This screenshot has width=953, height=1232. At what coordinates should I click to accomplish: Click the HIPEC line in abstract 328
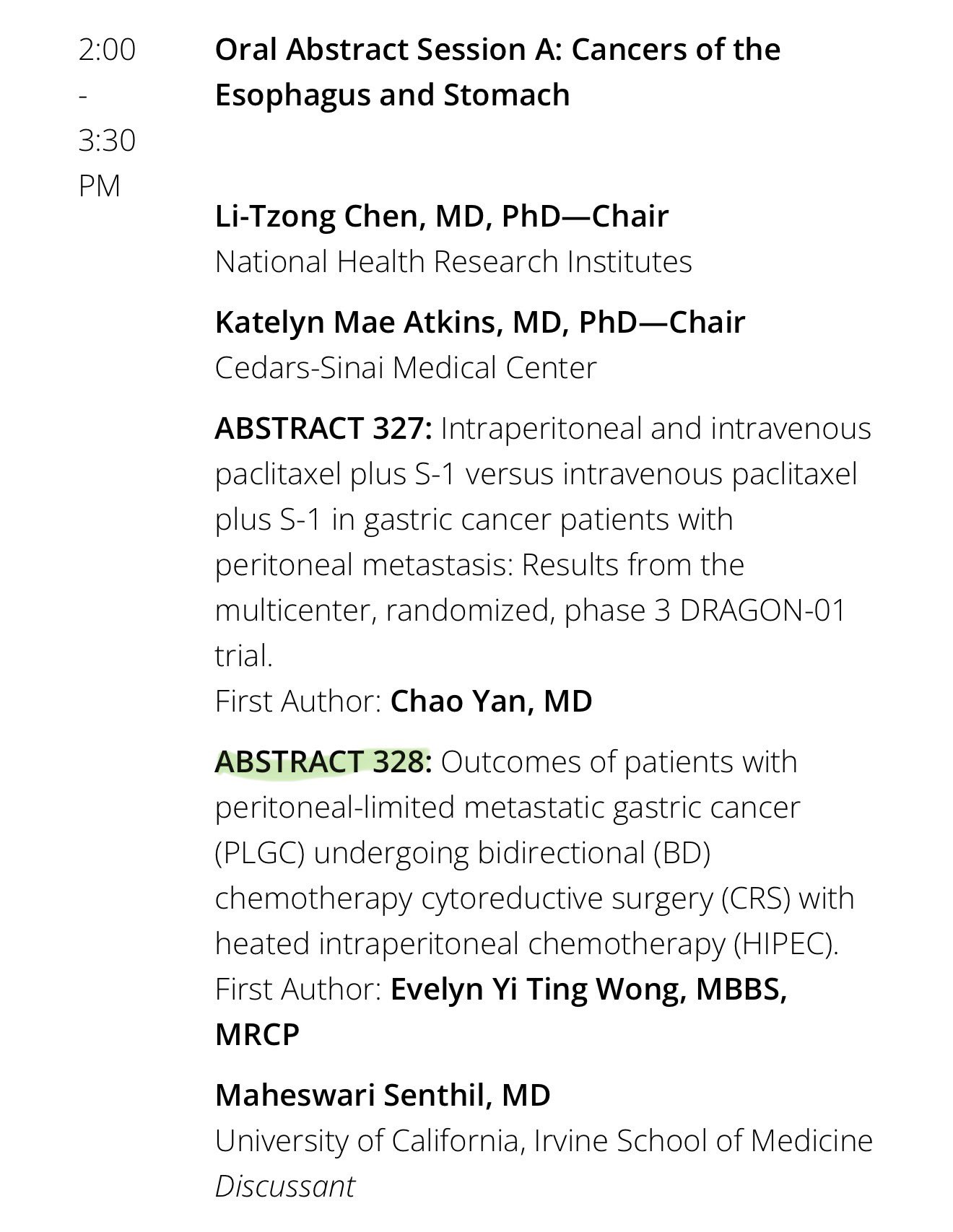(527, 944)
